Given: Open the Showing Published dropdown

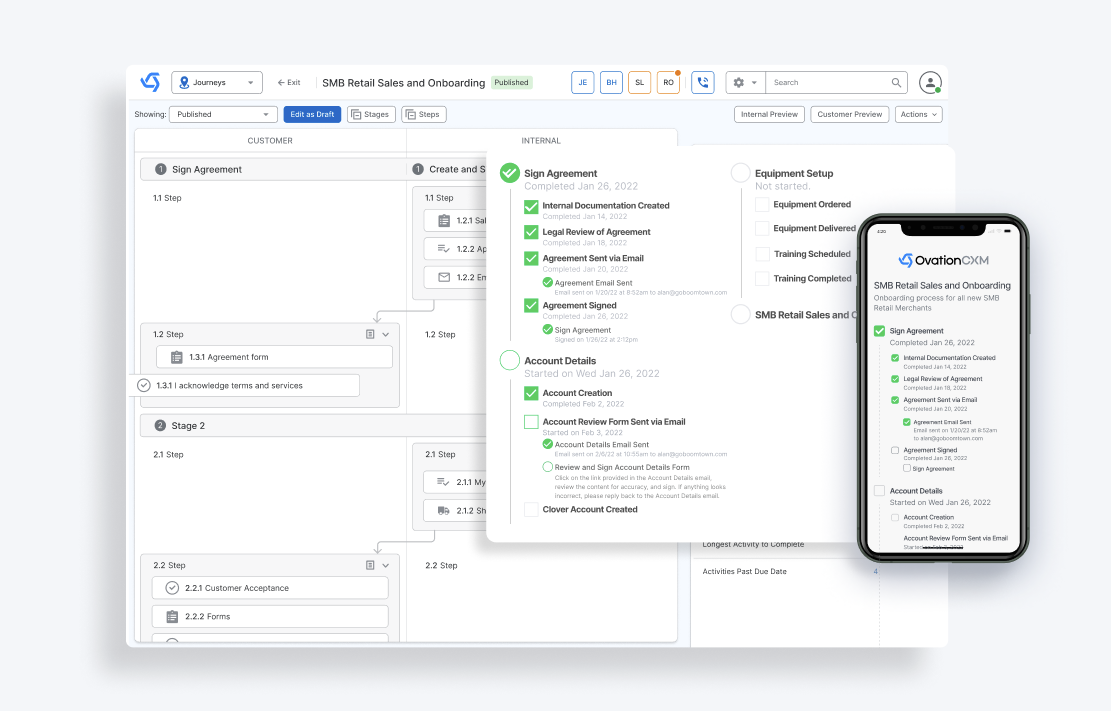Looking at the screenshot, I should 223,114.
